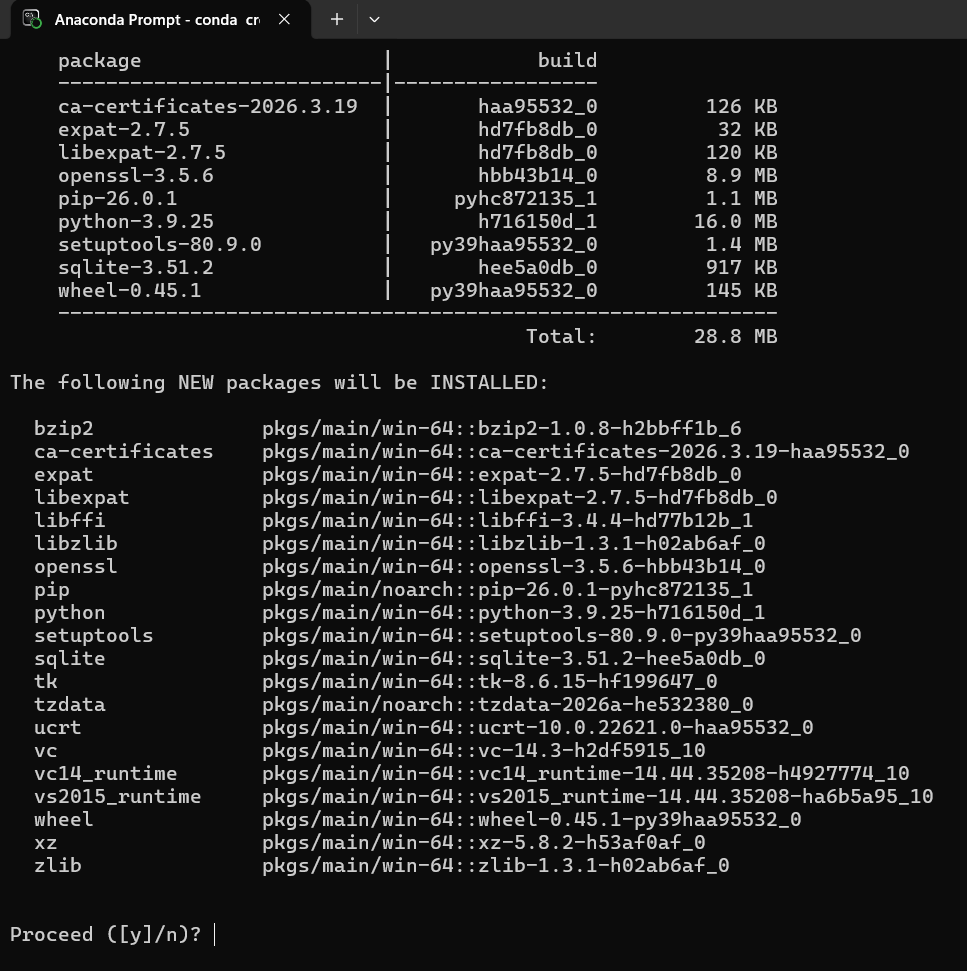Image resolution: width=967 pixels, height=971 pixels.
Task: Click the ca-certificates-2026.3.19 table entry
Action: coord(207,106)
